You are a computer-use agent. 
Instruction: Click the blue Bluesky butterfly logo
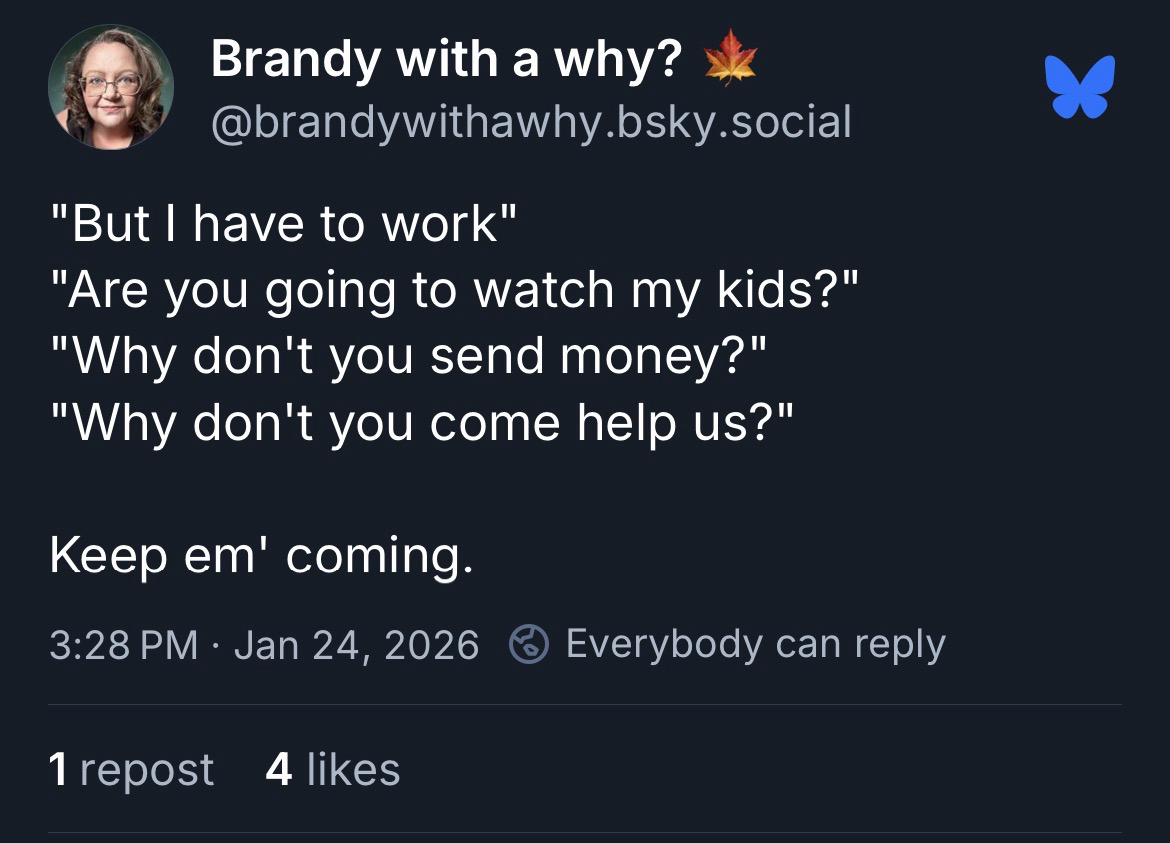(1079, 87)
